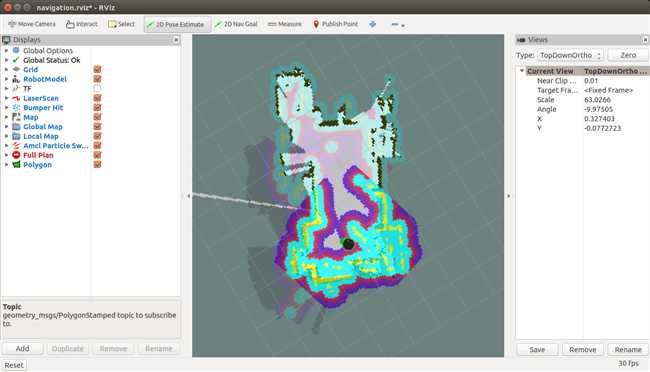Click the 2D Pose Estimate tool

(x=177, y=24)
